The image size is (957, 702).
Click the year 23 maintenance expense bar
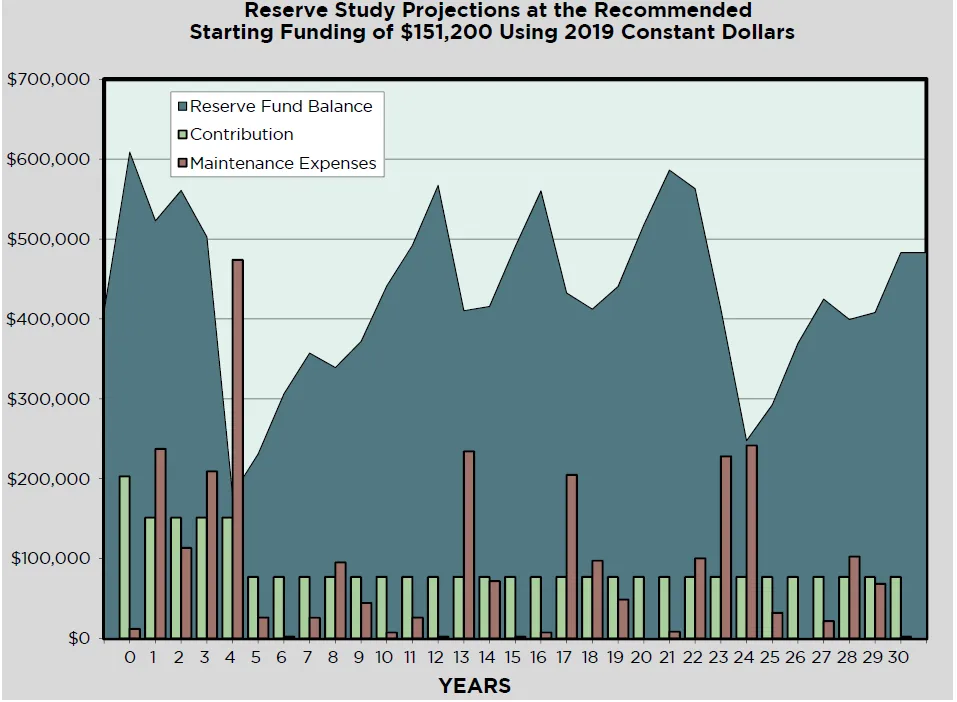click(726, 548)
